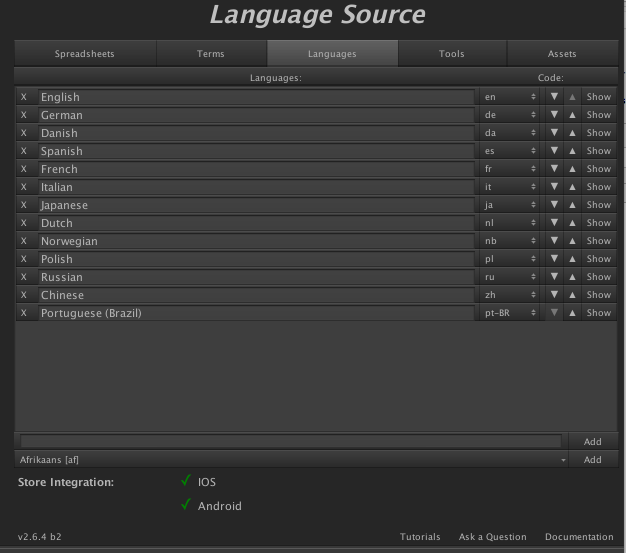Image resolution: width=626 pixels, height=553 pixels.
Task: Click the X icon beside Polish
Action: tap(24, 259)
